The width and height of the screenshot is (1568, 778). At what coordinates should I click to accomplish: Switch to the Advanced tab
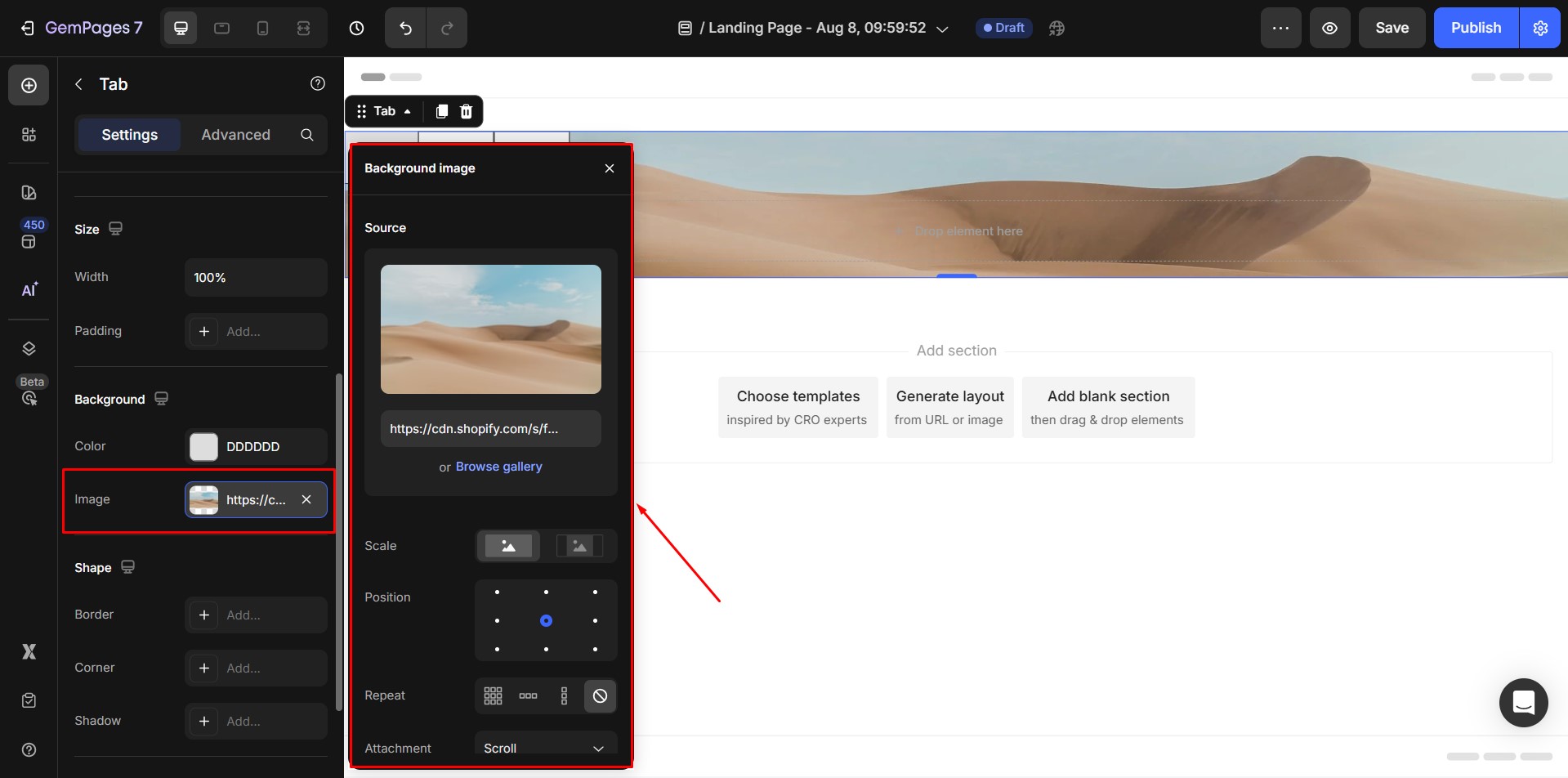pos(235,135)
